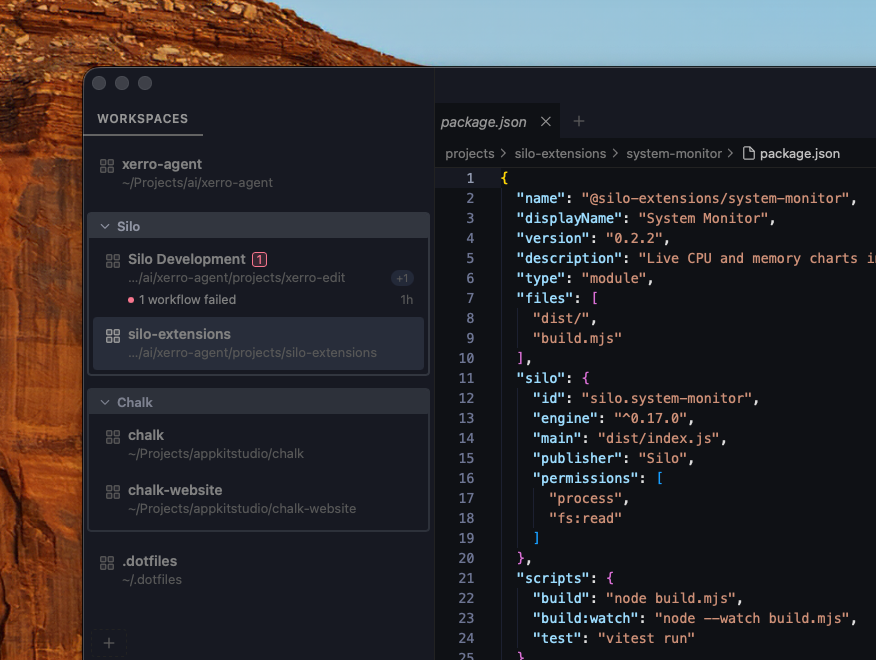Open the .dotfiles workspace

[x=258, y=570]
